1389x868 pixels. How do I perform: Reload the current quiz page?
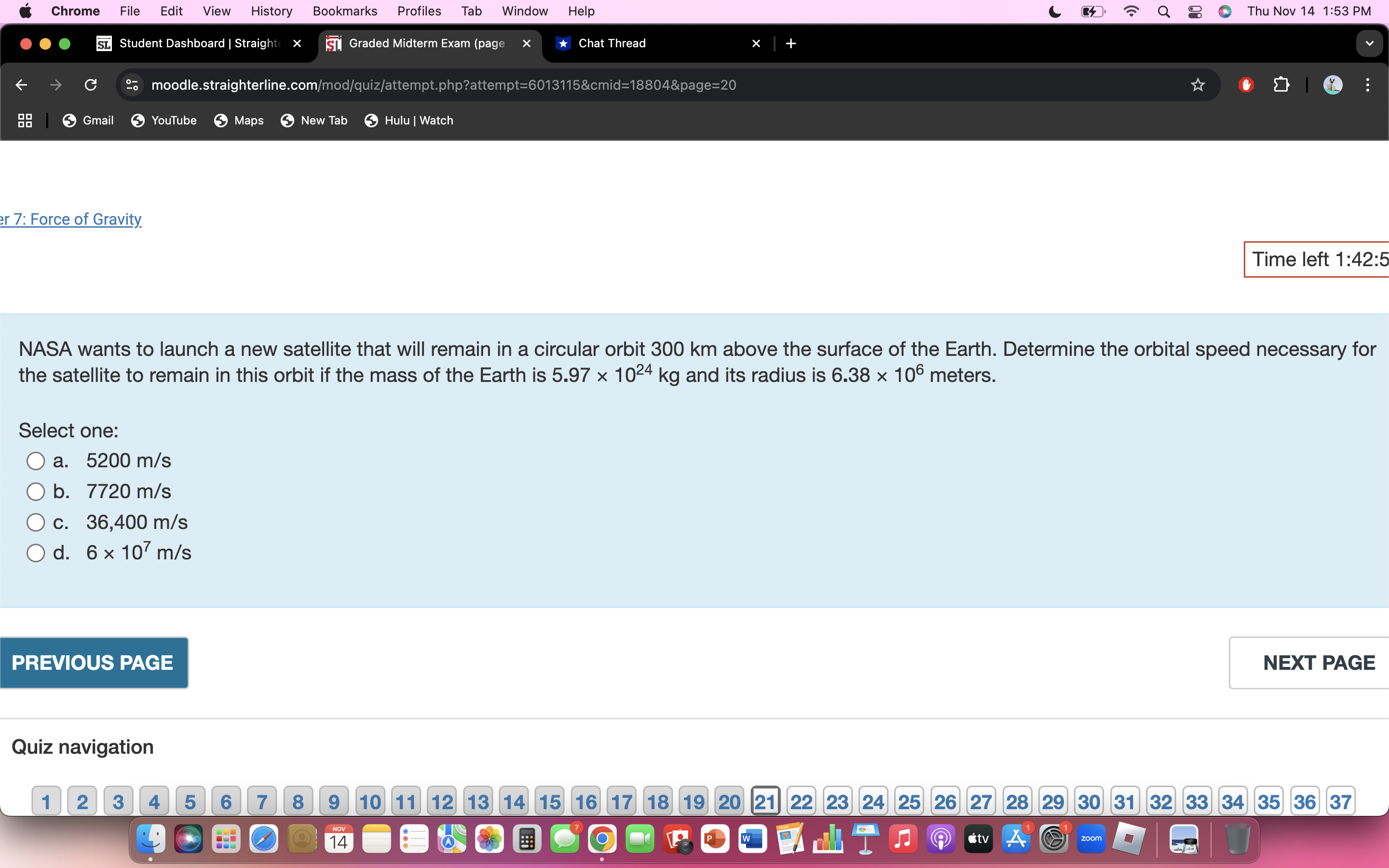[x=91, y=84]
